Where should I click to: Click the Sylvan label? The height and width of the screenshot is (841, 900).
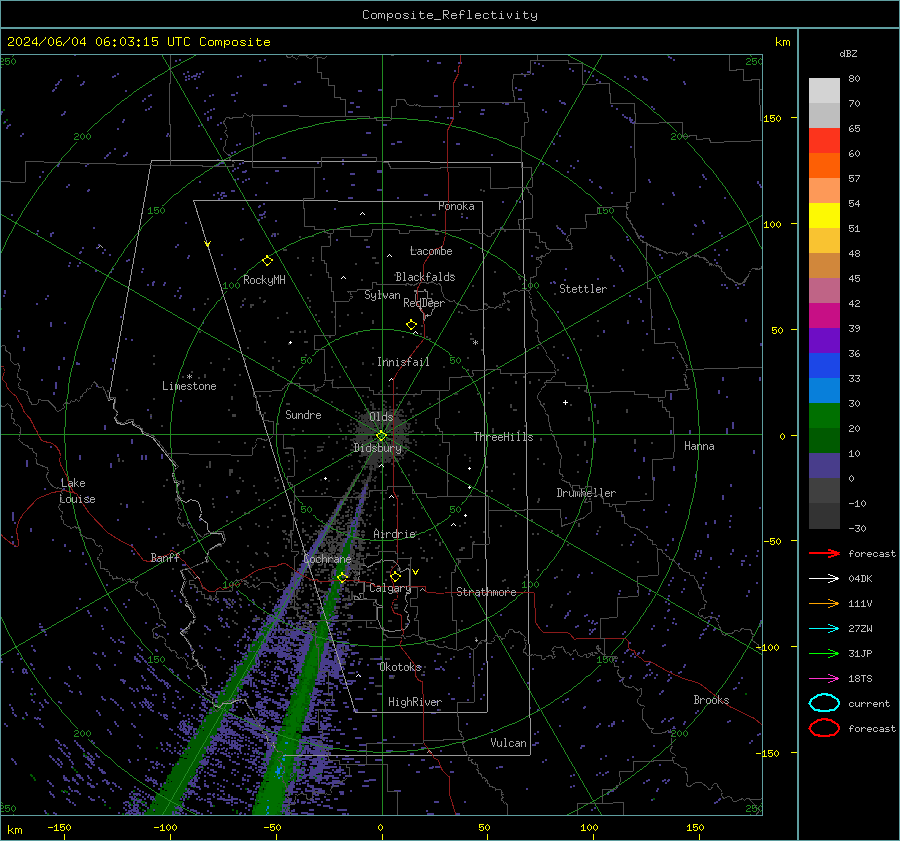382,295
